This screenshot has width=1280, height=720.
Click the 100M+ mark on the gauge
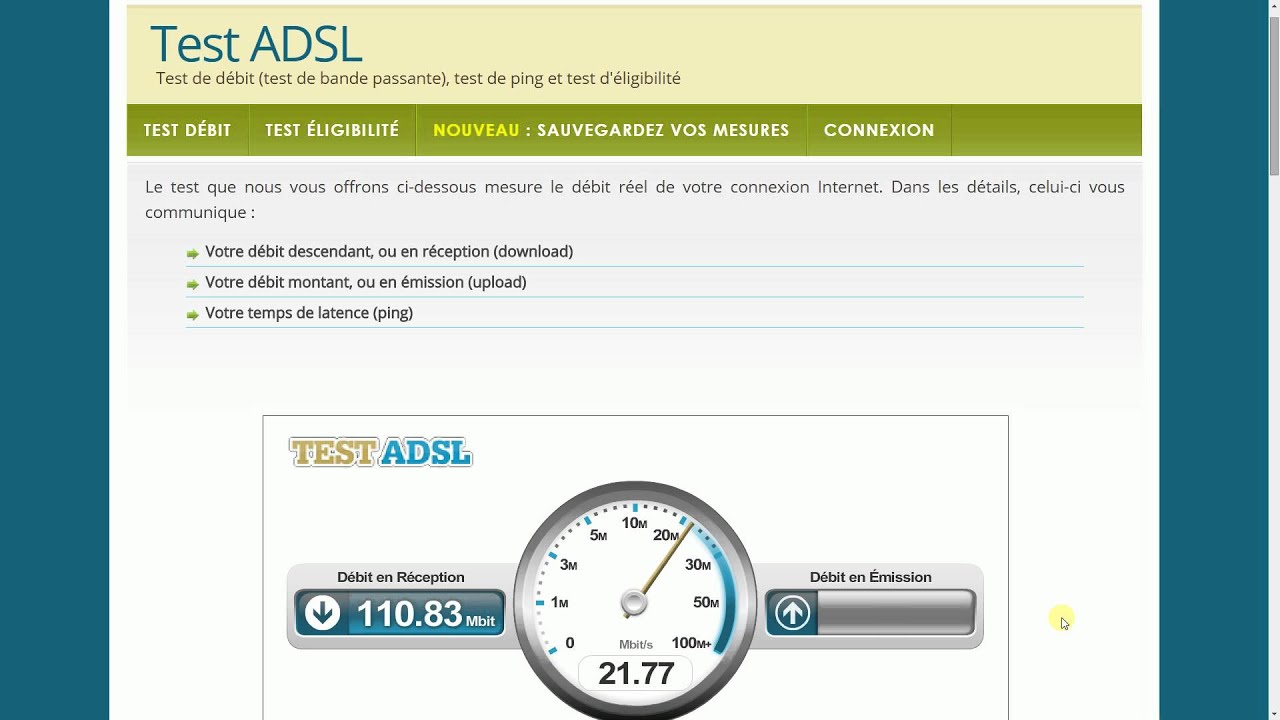692,643
